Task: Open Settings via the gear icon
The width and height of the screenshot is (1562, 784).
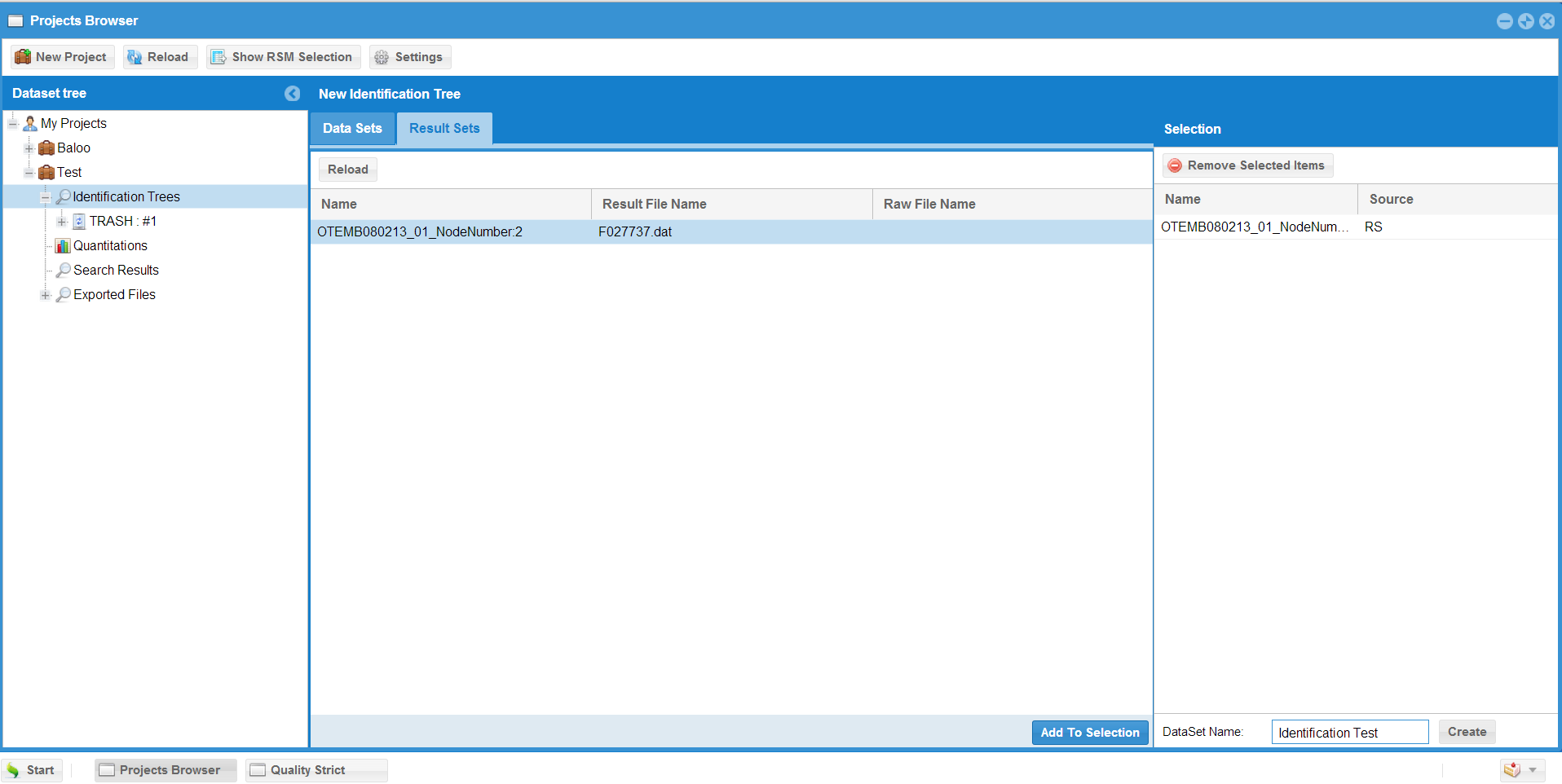Action: point(382,57)
